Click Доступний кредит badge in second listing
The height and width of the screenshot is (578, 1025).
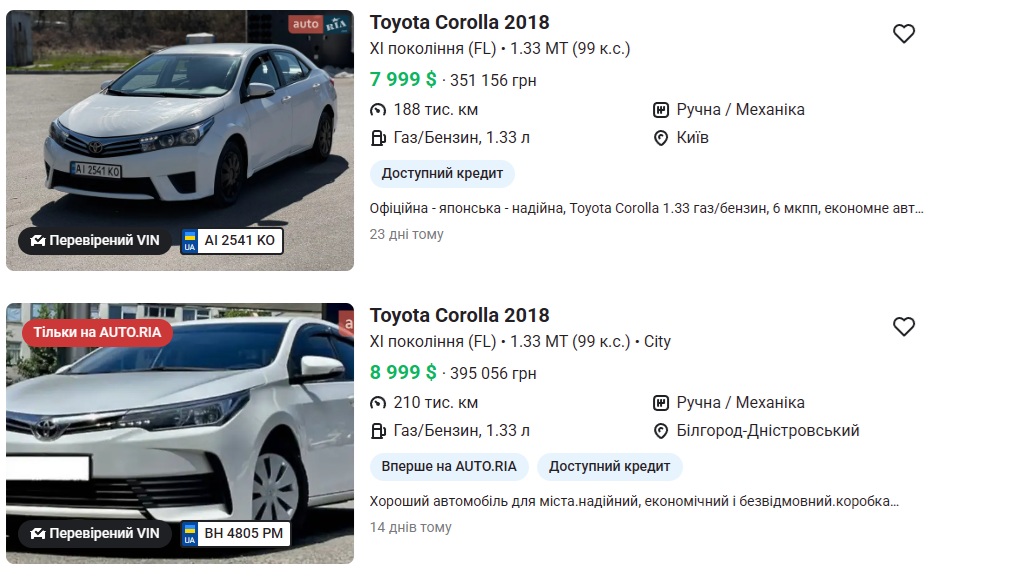[x=609, y=466]
